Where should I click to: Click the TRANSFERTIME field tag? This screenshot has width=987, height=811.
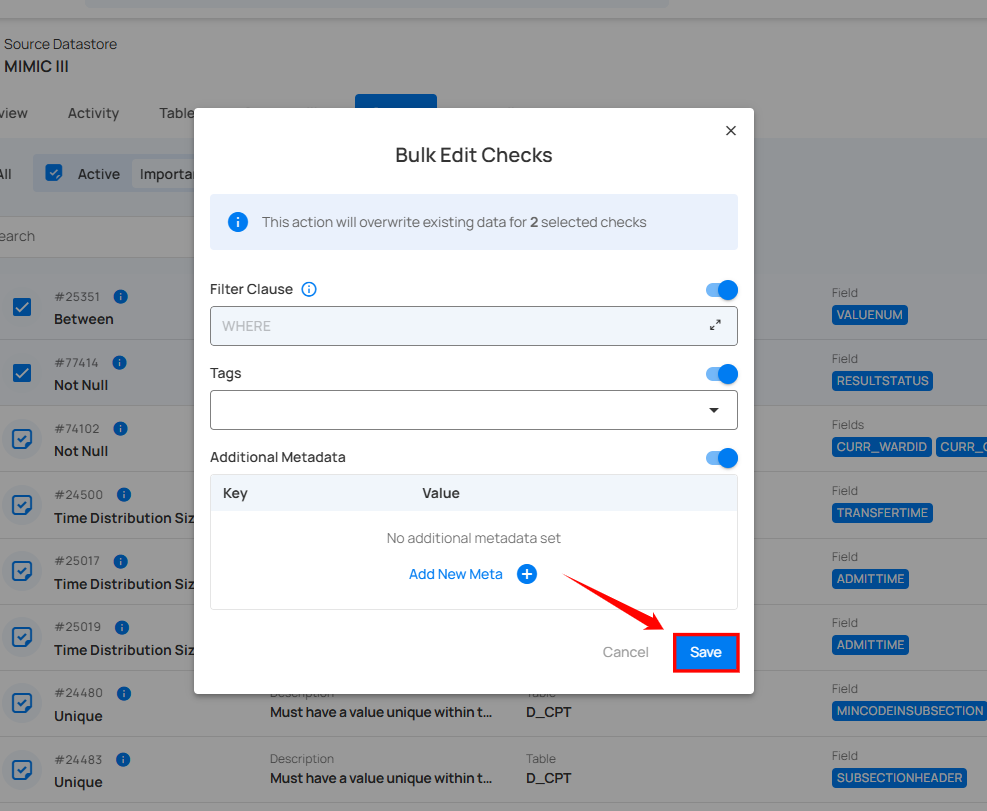pos(882,513)
